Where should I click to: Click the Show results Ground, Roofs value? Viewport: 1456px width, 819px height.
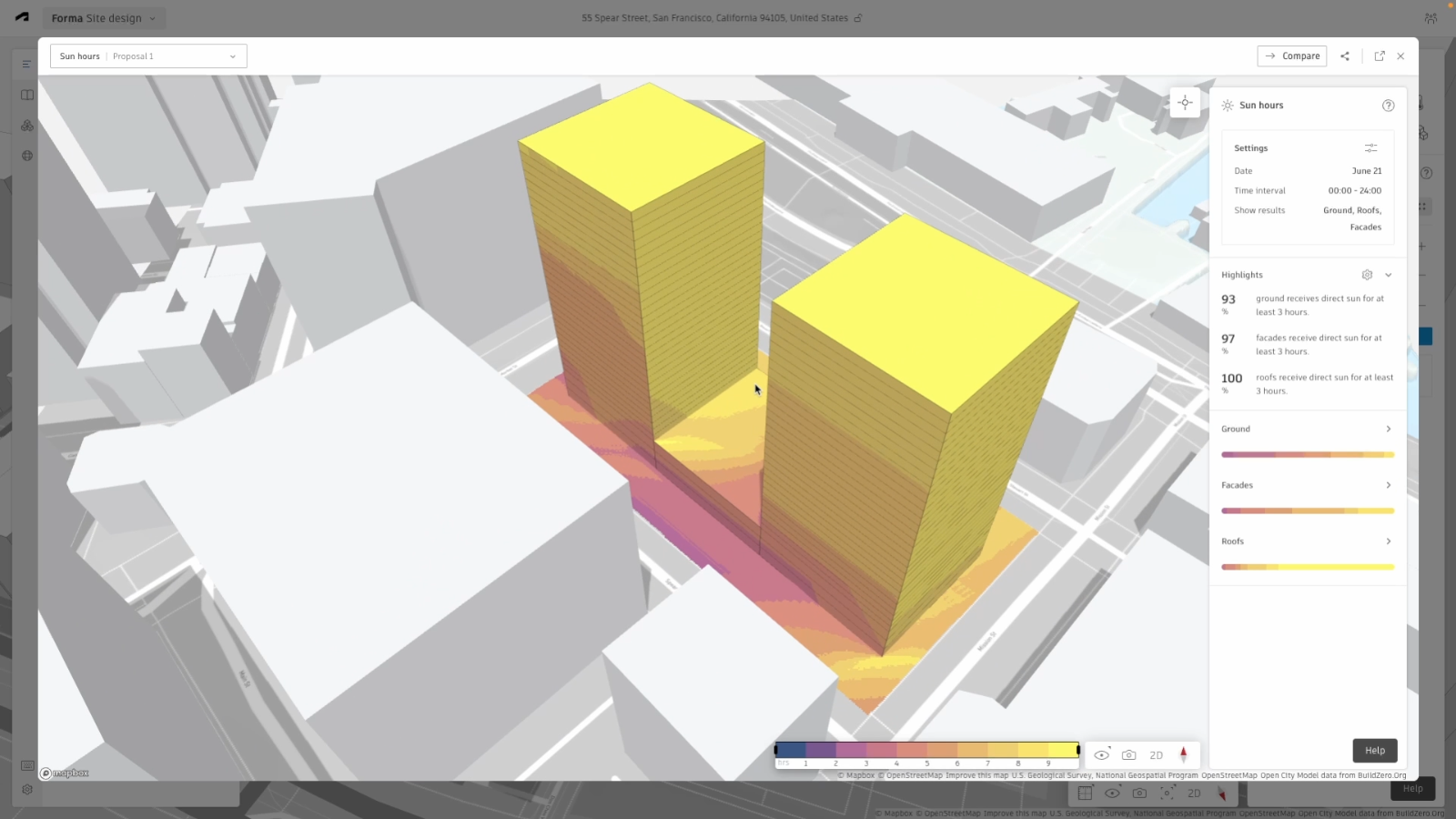coord(1352,218)
